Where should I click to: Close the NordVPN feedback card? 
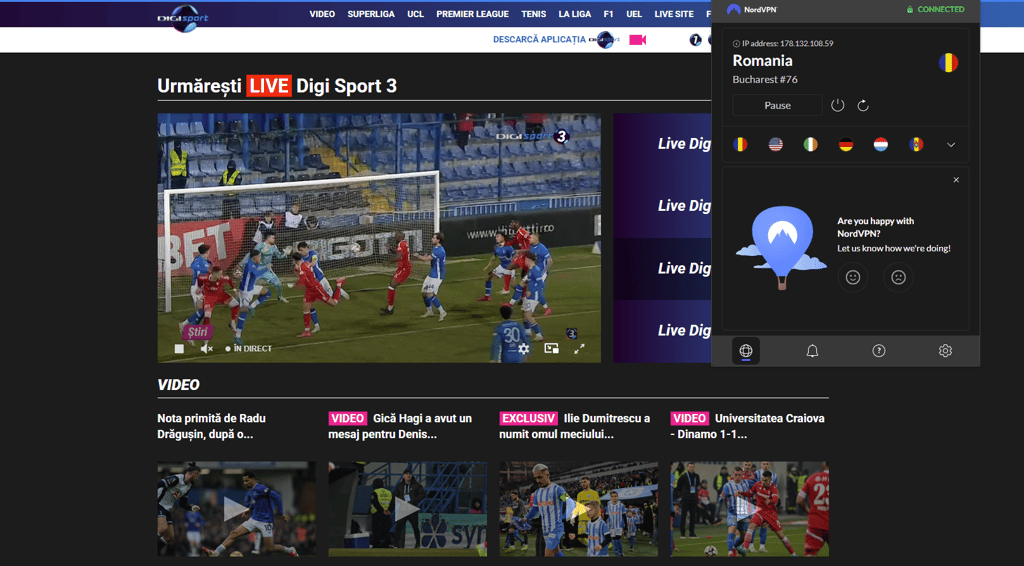tap(956, 180)
